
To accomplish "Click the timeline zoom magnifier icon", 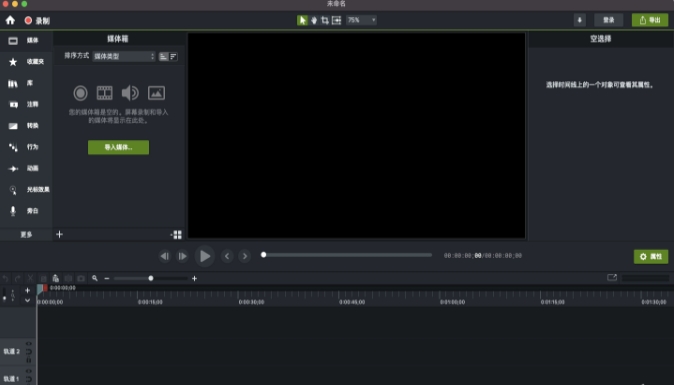I will (x=95, y=278).
